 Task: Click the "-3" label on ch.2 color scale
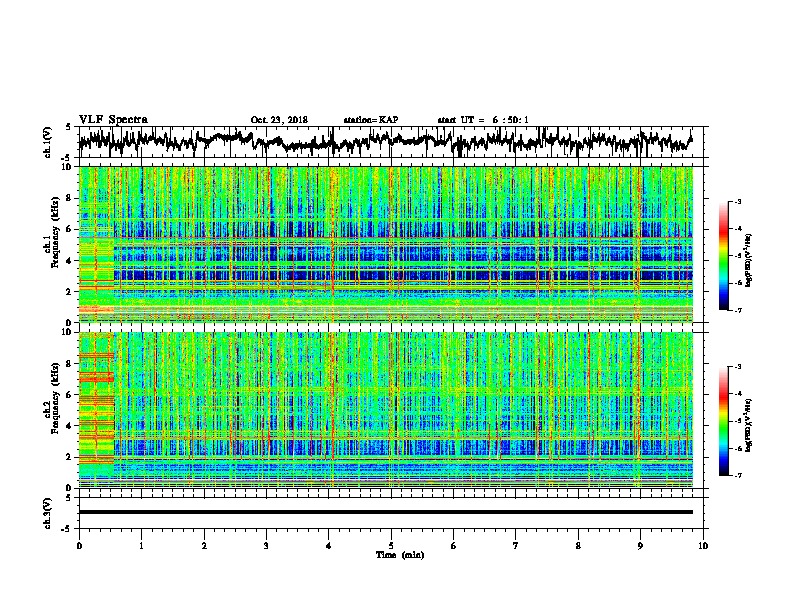[x=737, y=367]
